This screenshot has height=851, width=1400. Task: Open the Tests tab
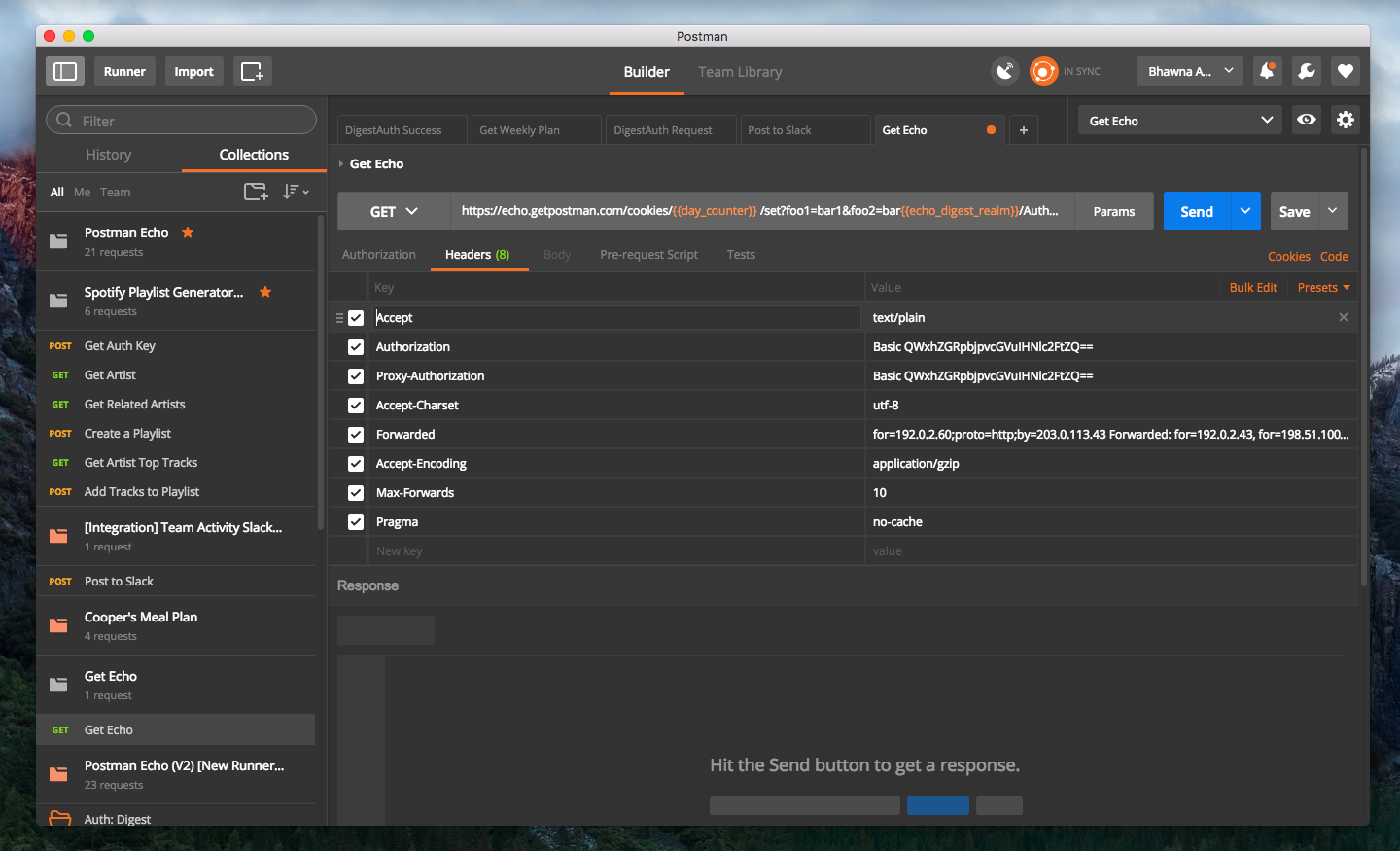point(741,254)
